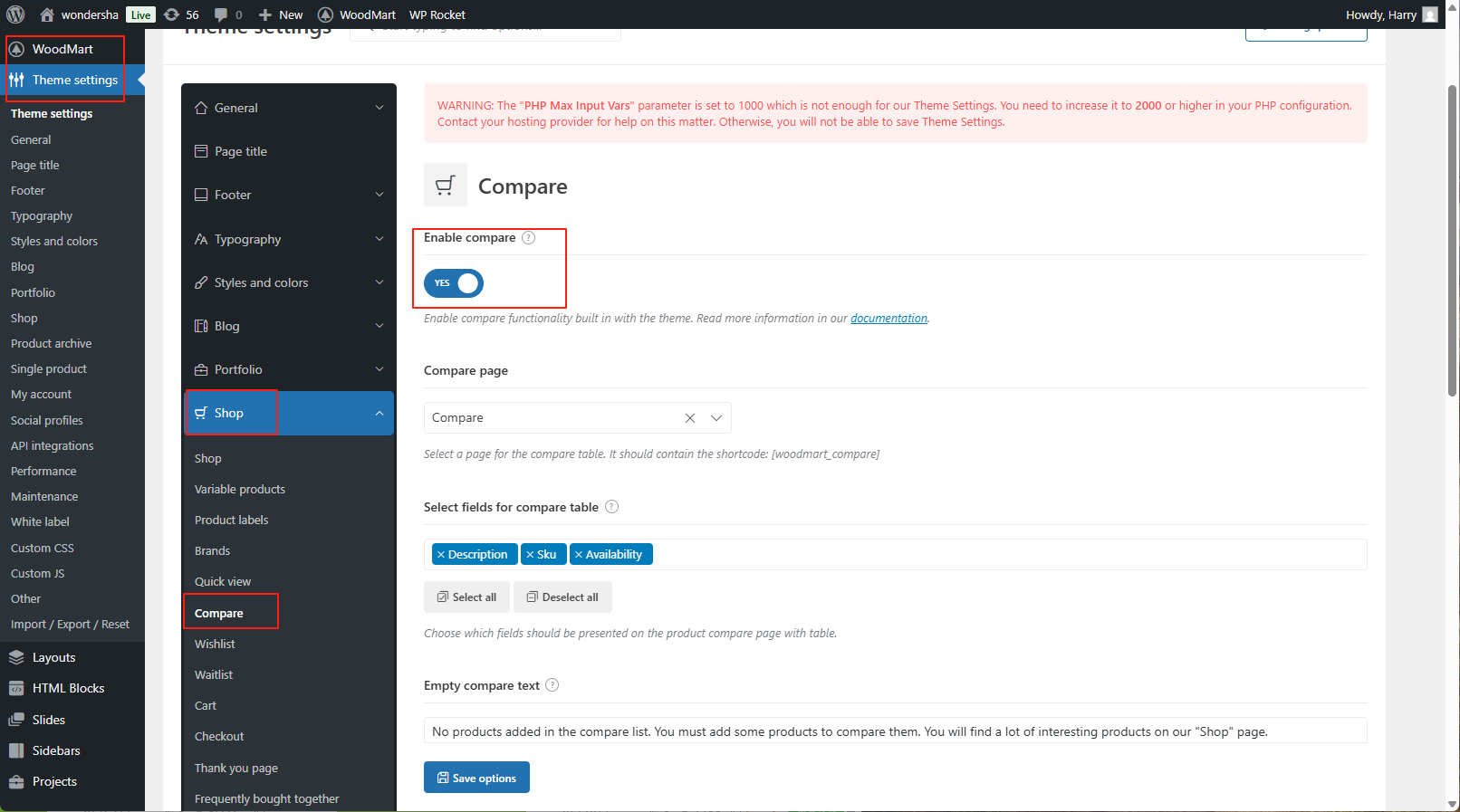
Task: Click the Select all button
Action: (x=466, y=597)
